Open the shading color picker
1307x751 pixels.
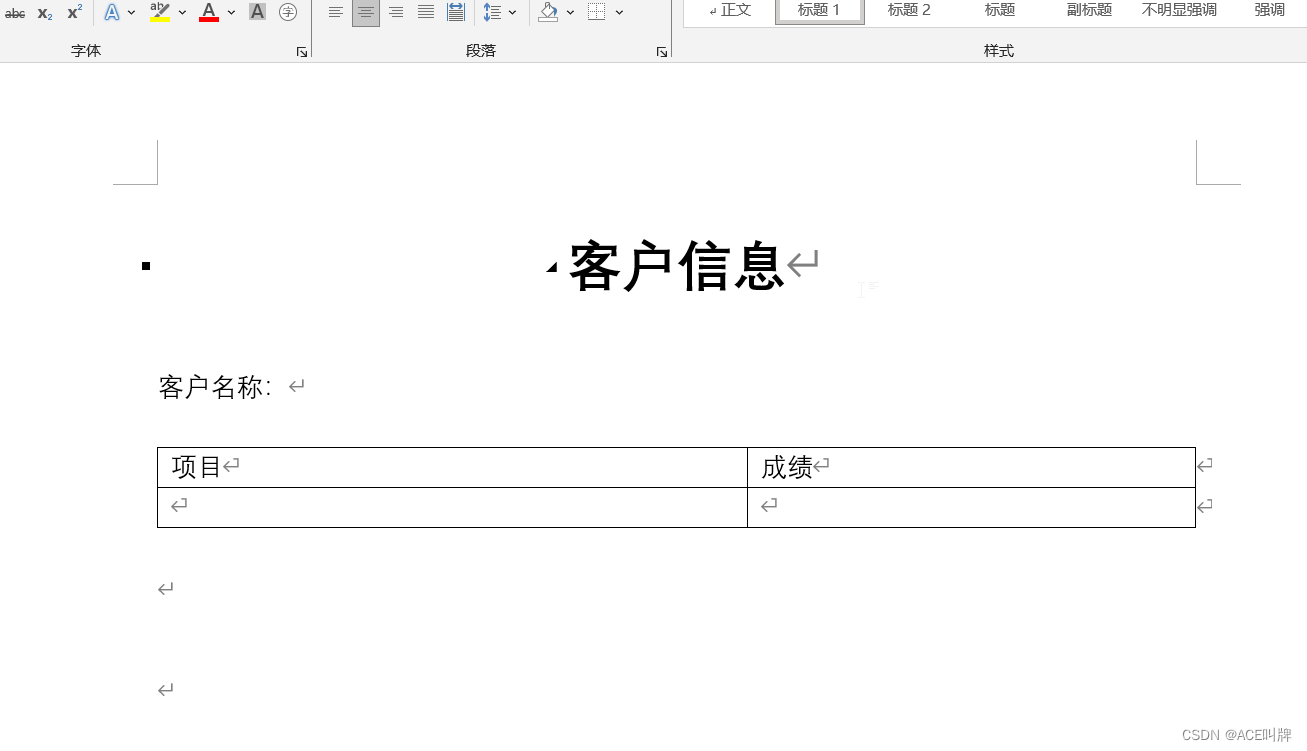coord(571,11)
